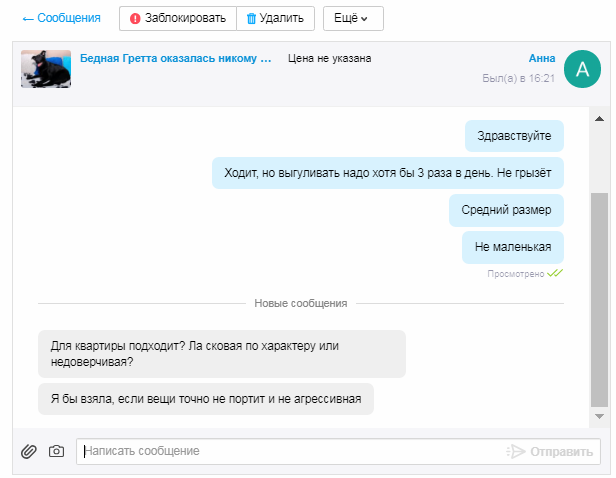616x478 pixels.
Task: Focus the Написать сообщение input field
Action: pyautogui.click(x=291, y=451)
